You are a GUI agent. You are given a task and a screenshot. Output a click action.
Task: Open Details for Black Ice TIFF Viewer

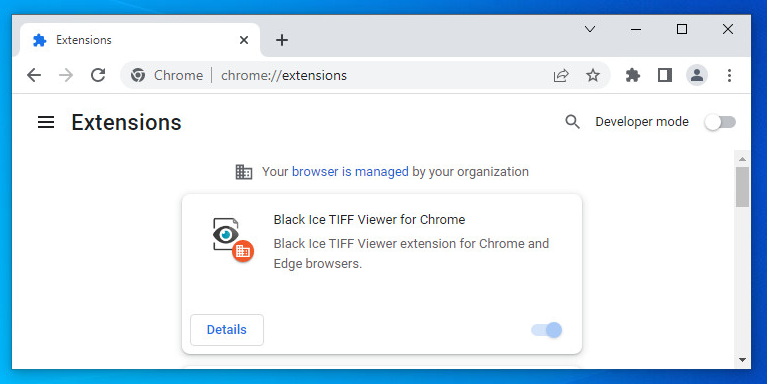[x=227, y=330]
